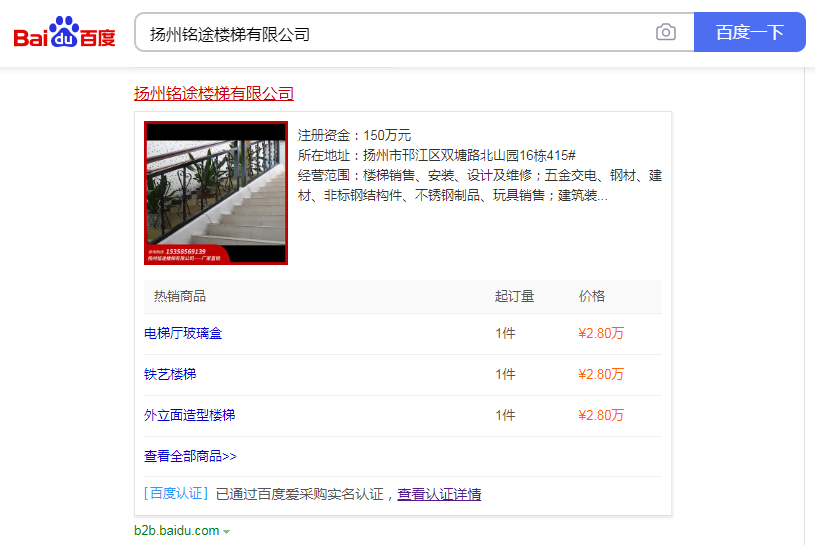This screenshot has height=545, width=815.
Task: Click the 经营范围 description text
Action: click(480, 185)
